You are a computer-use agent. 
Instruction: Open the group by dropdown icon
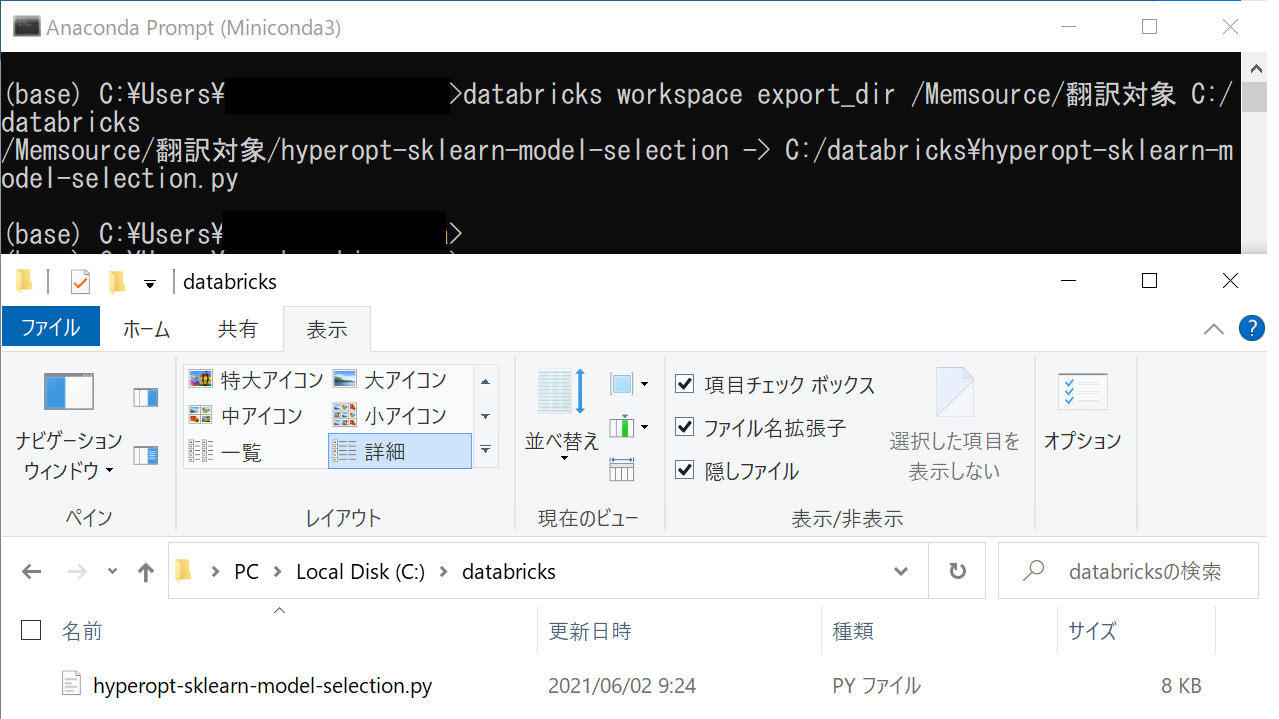[629, 384]
